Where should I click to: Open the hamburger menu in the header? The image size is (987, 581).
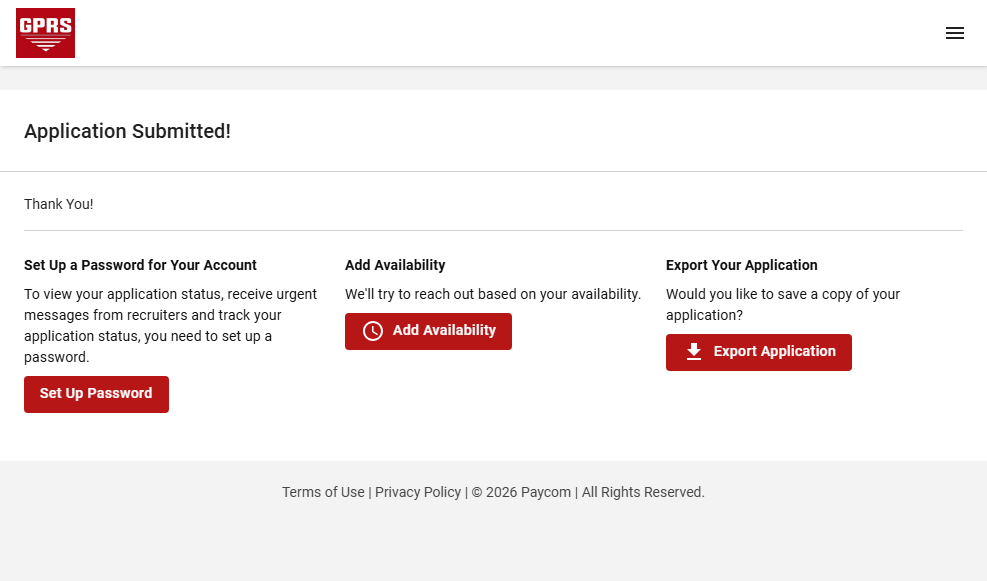(x=954, y=33)
